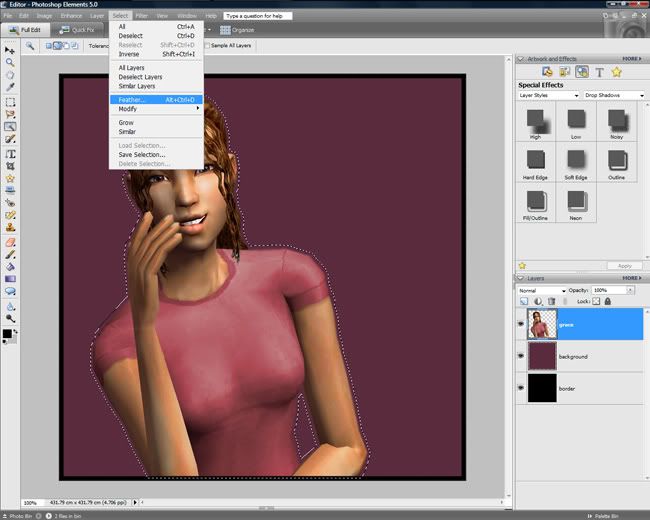Select the Sponge tool
The image size is (650, 520).
point(10,318)
